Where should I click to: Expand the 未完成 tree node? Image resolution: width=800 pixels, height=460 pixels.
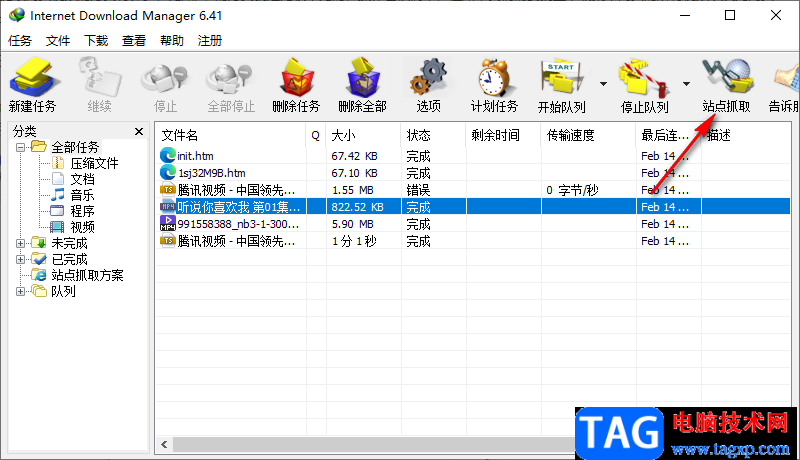point(20,244)
